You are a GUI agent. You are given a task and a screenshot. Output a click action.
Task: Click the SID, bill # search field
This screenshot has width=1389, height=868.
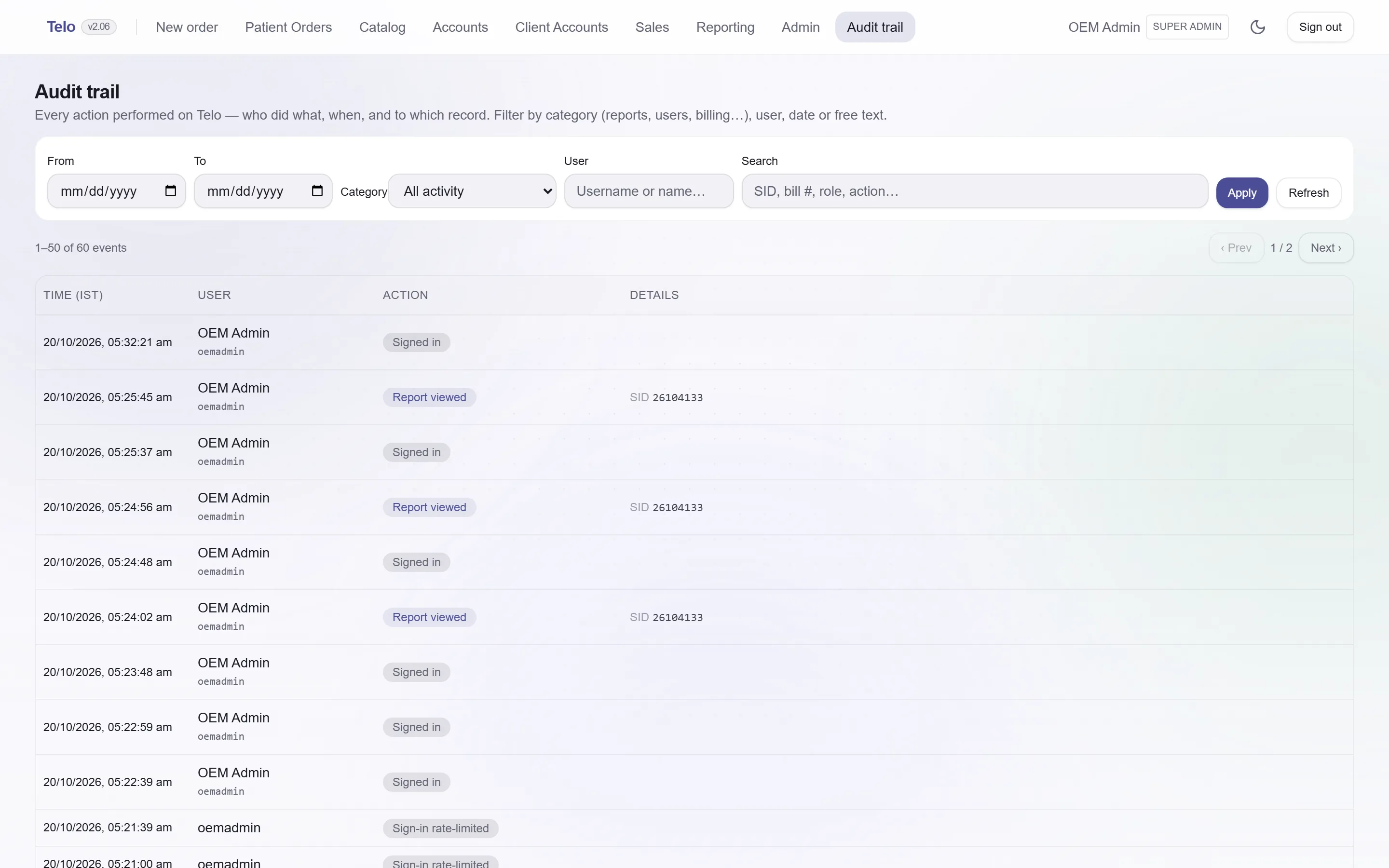[x=975, y=191]
